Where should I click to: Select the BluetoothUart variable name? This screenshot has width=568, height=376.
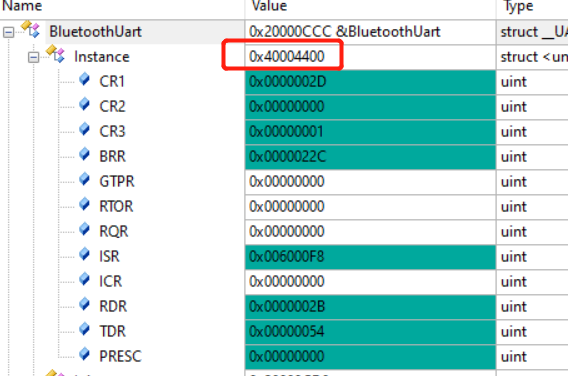click(95, 32)
